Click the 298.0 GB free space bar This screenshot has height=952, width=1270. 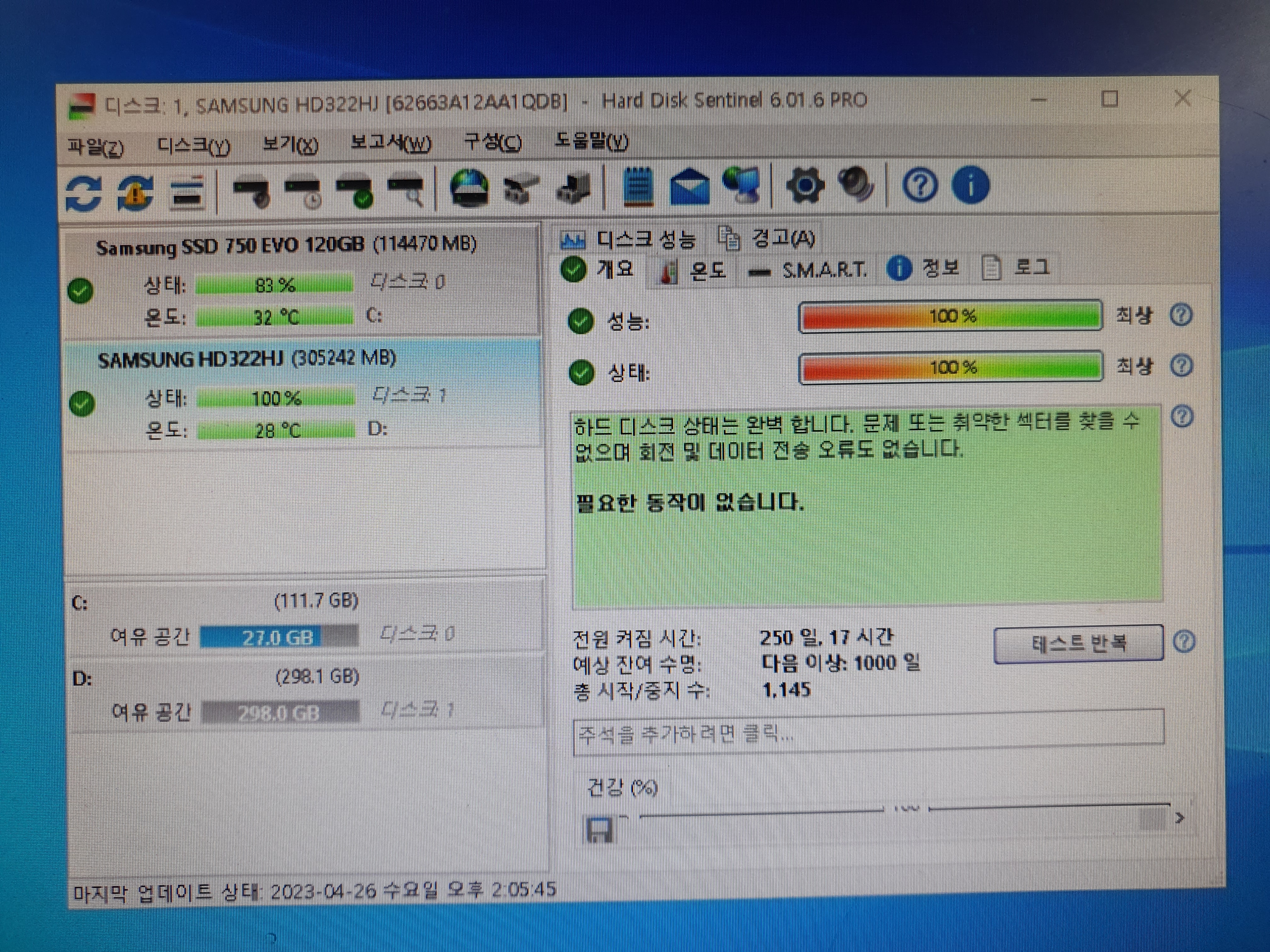point(280,712)
